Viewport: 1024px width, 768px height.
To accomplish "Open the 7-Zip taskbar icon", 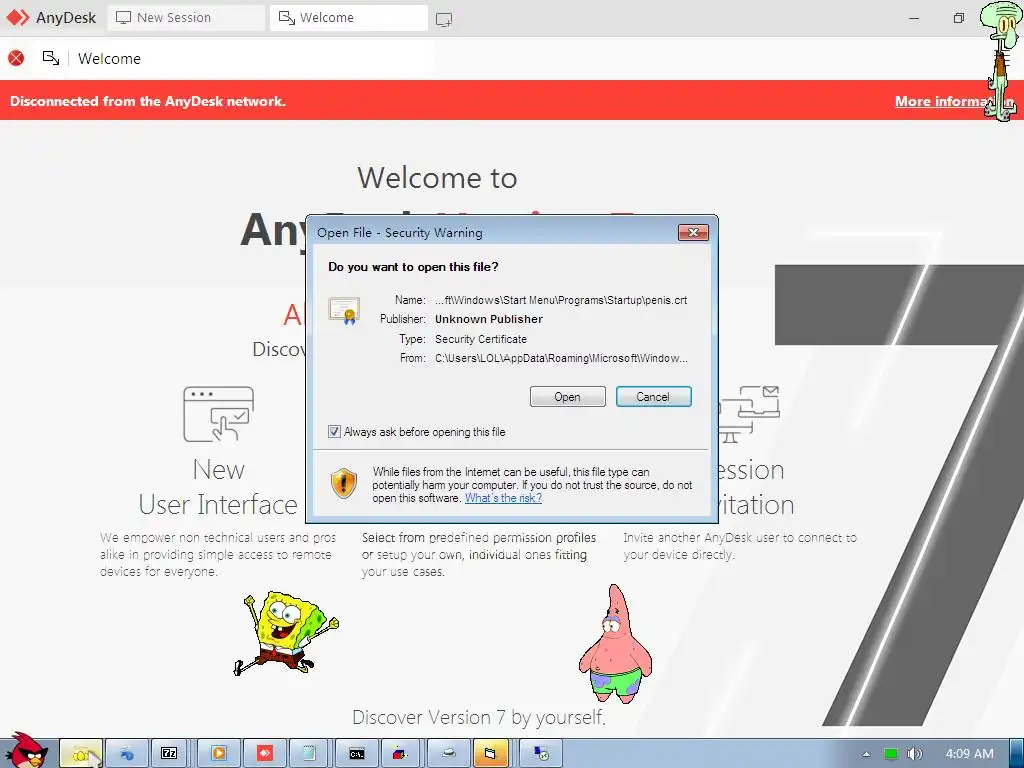I will pos(169,754).
